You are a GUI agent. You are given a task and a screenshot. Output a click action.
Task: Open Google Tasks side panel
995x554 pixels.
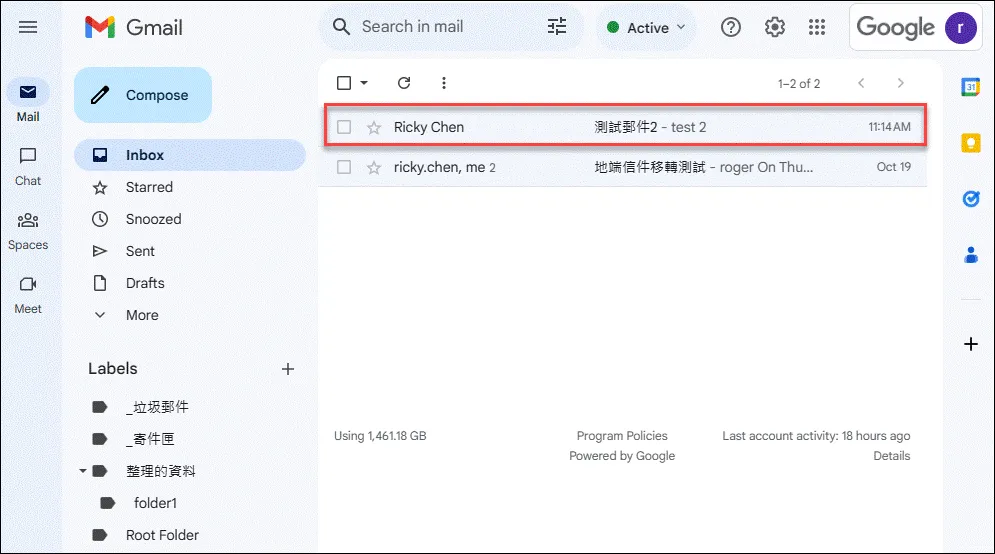(971, 199)
